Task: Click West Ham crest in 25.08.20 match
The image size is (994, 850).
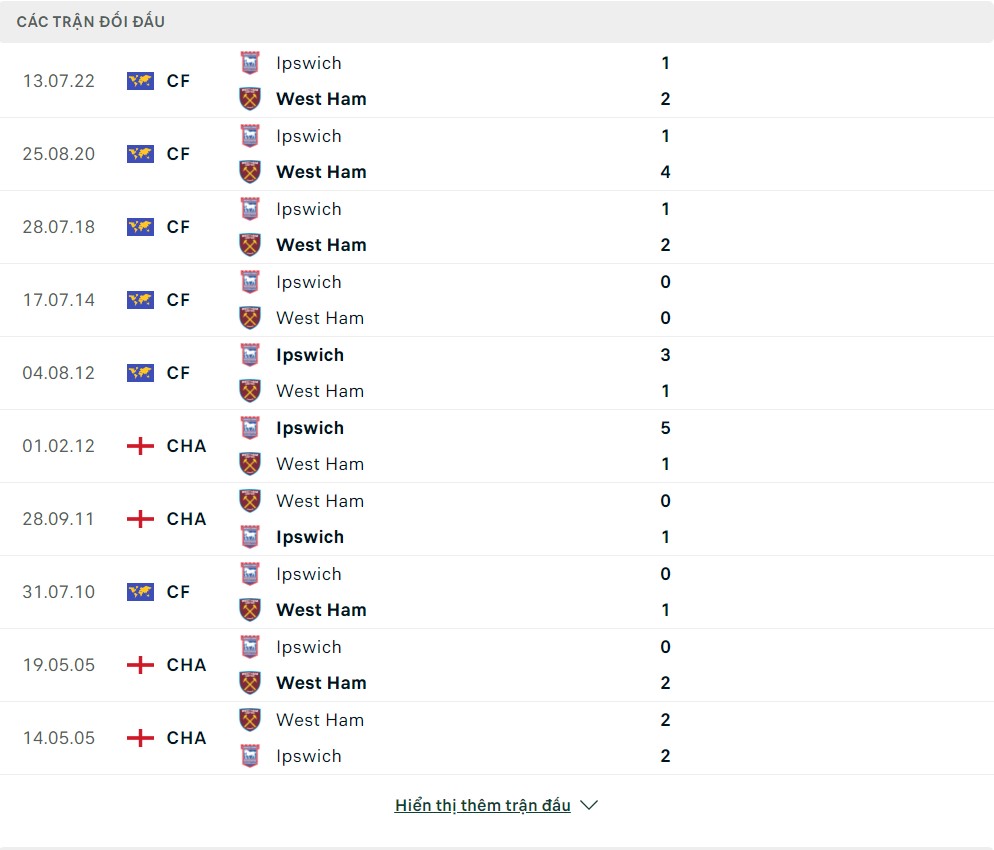Action: click(x=250, y=172)
